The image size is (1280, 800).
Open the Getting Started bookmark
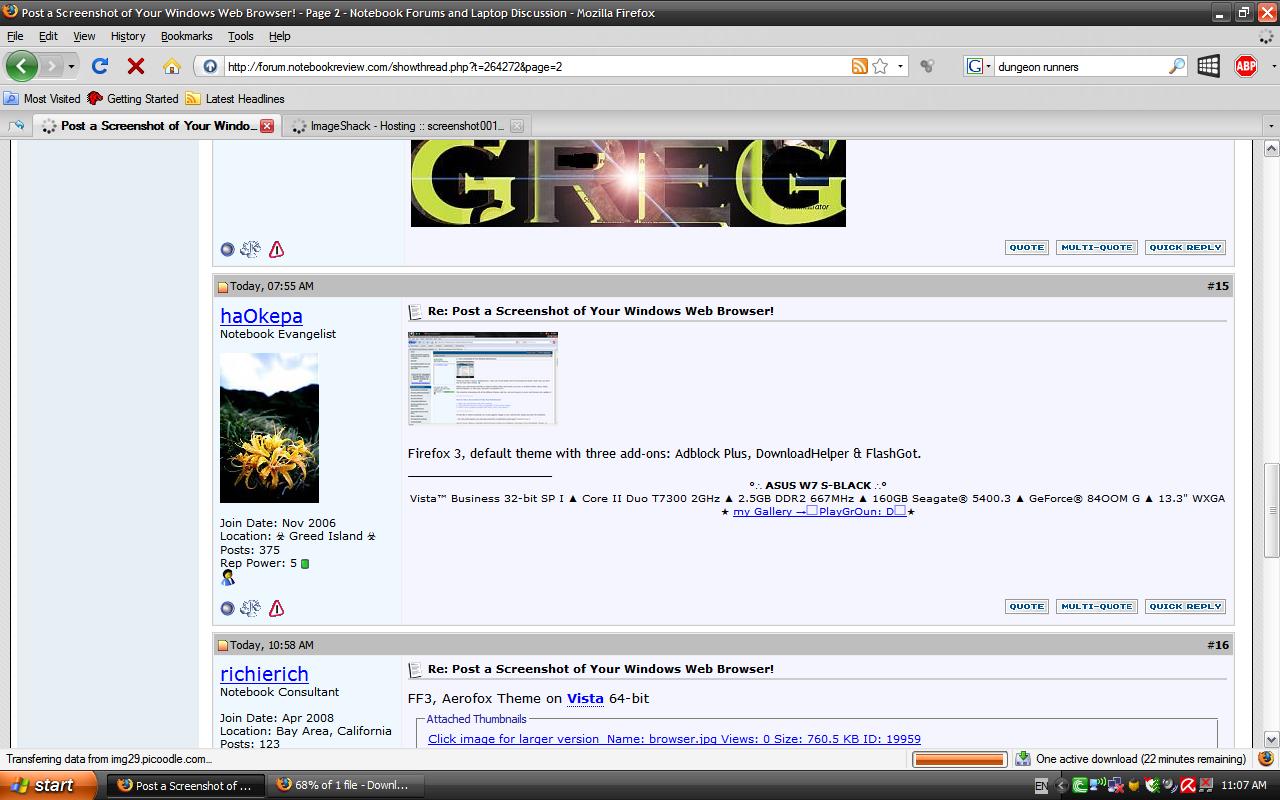(x=132, y=99)
